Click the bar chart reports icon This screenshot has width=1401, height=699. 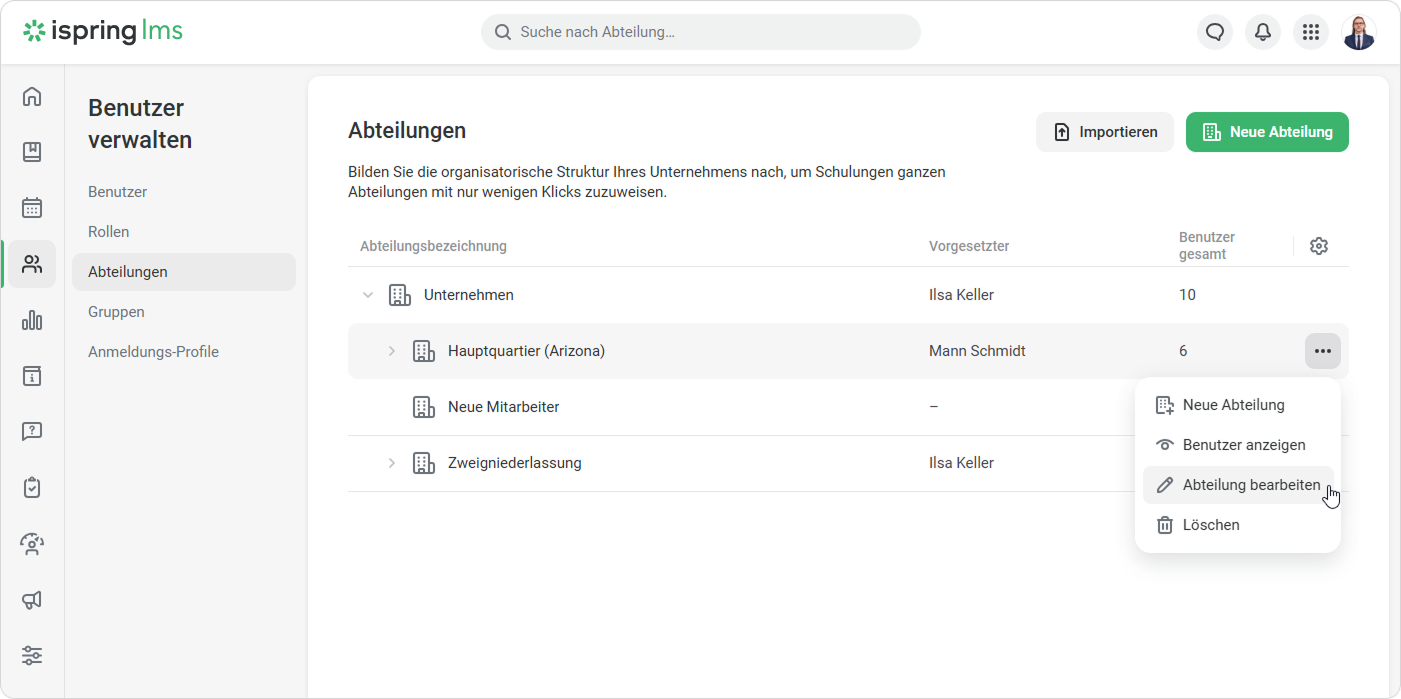tap(32, 320)
